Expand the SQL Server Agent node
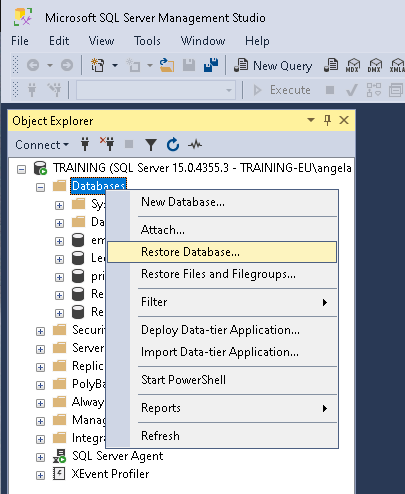The width and height of the screenshot is (405, 494). (x=40, y=457)
